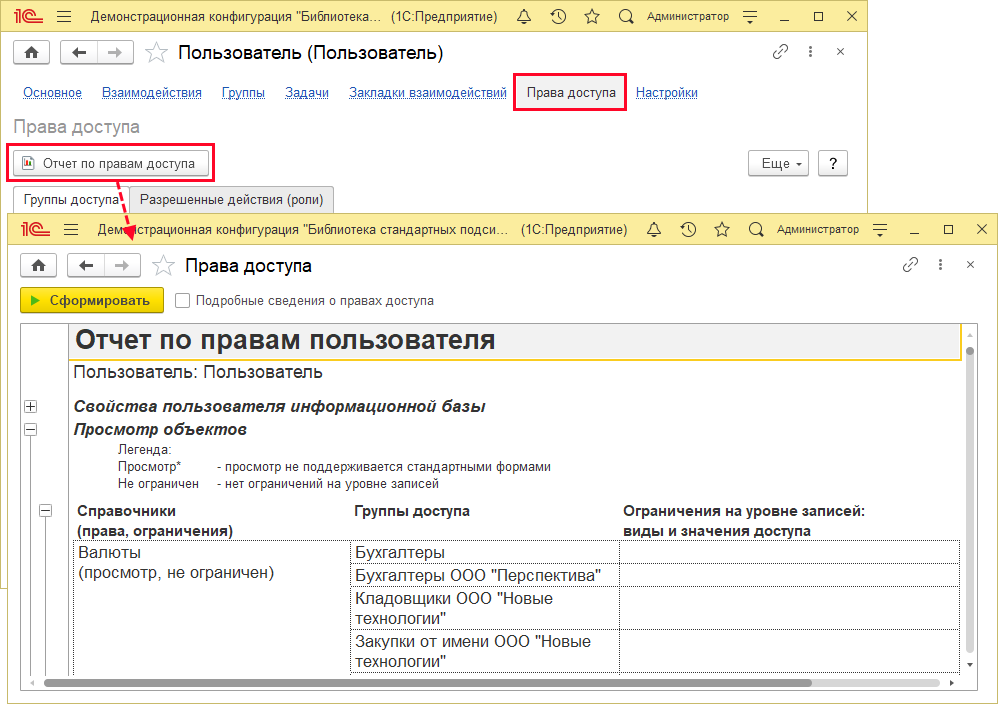The image size is (1001, 706).
Task: Open history icon in front window title bar
Action: [688, 229]
